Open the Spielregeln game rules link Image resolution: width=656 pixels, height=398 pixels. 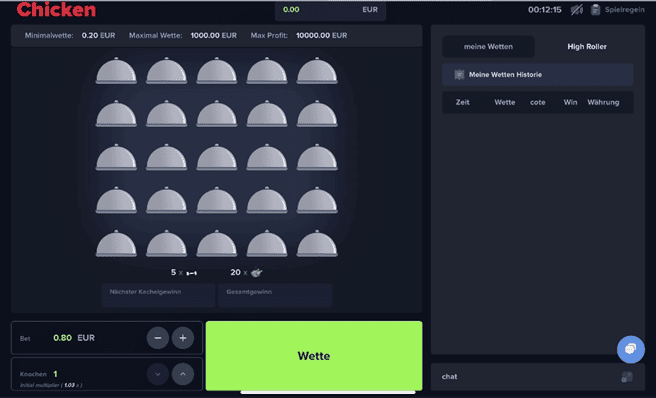624,10
